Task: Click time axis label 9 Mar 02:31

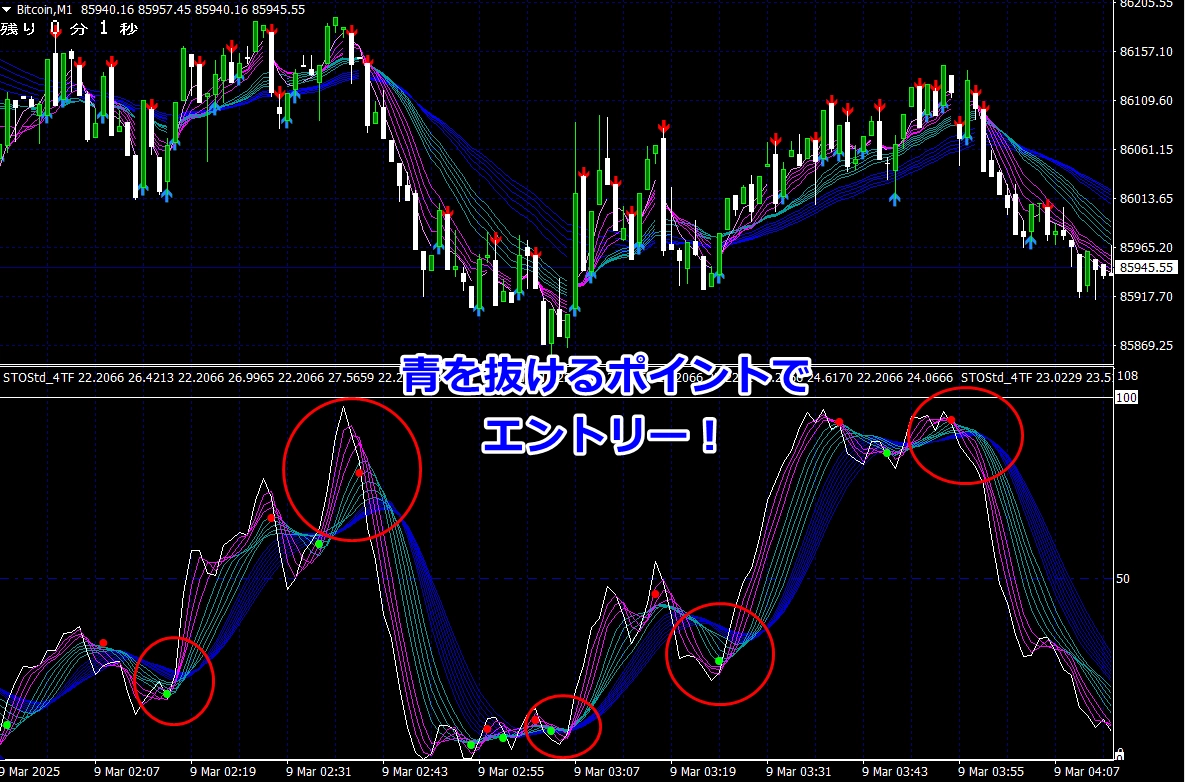Action: 319,772
